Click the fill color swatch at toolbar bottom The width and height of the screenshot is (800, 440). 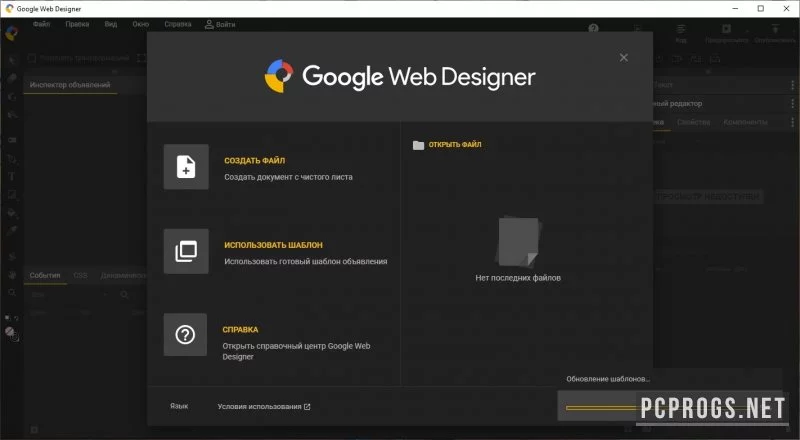coord(10,333)
